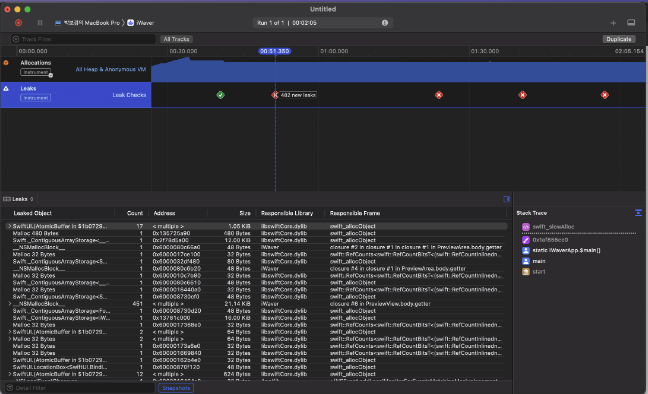
Task: Expand SwiftUI AtomicBuffer row with count 17
Action: [10, 226]
